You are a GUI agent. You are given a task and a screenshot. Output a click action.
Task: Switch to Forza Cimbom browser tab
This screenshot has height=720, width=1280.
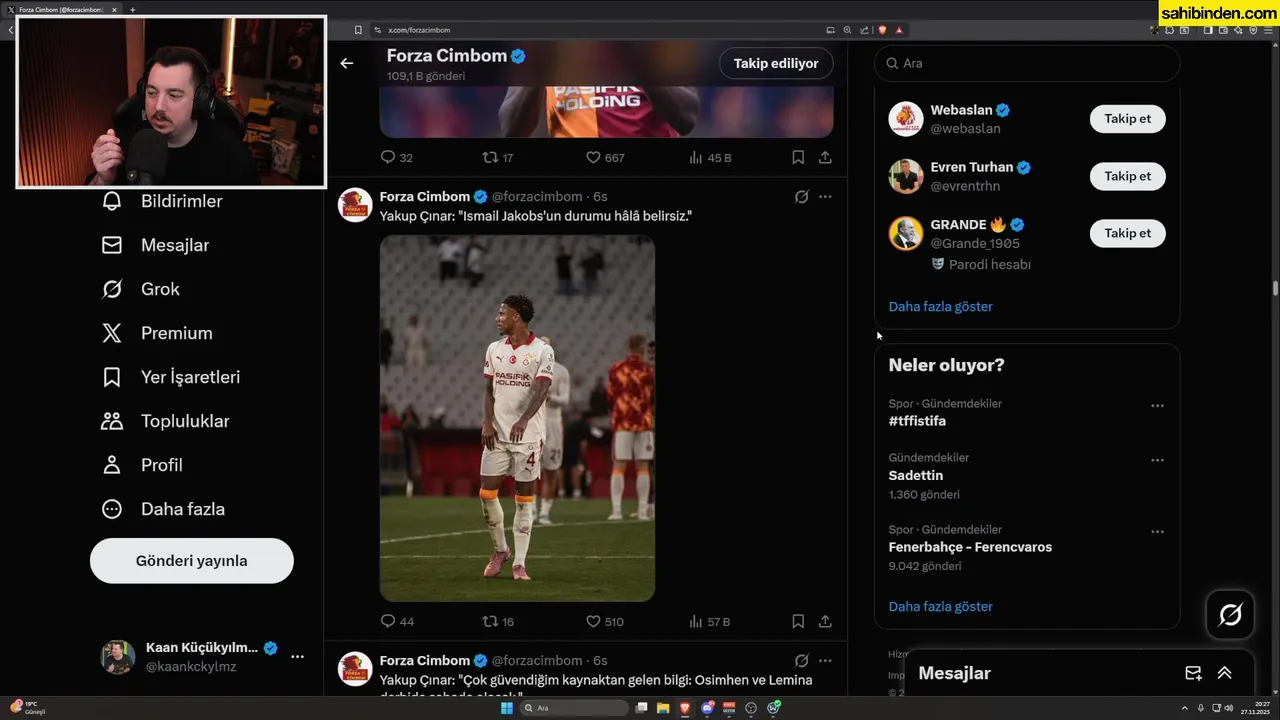coord(60,9)
